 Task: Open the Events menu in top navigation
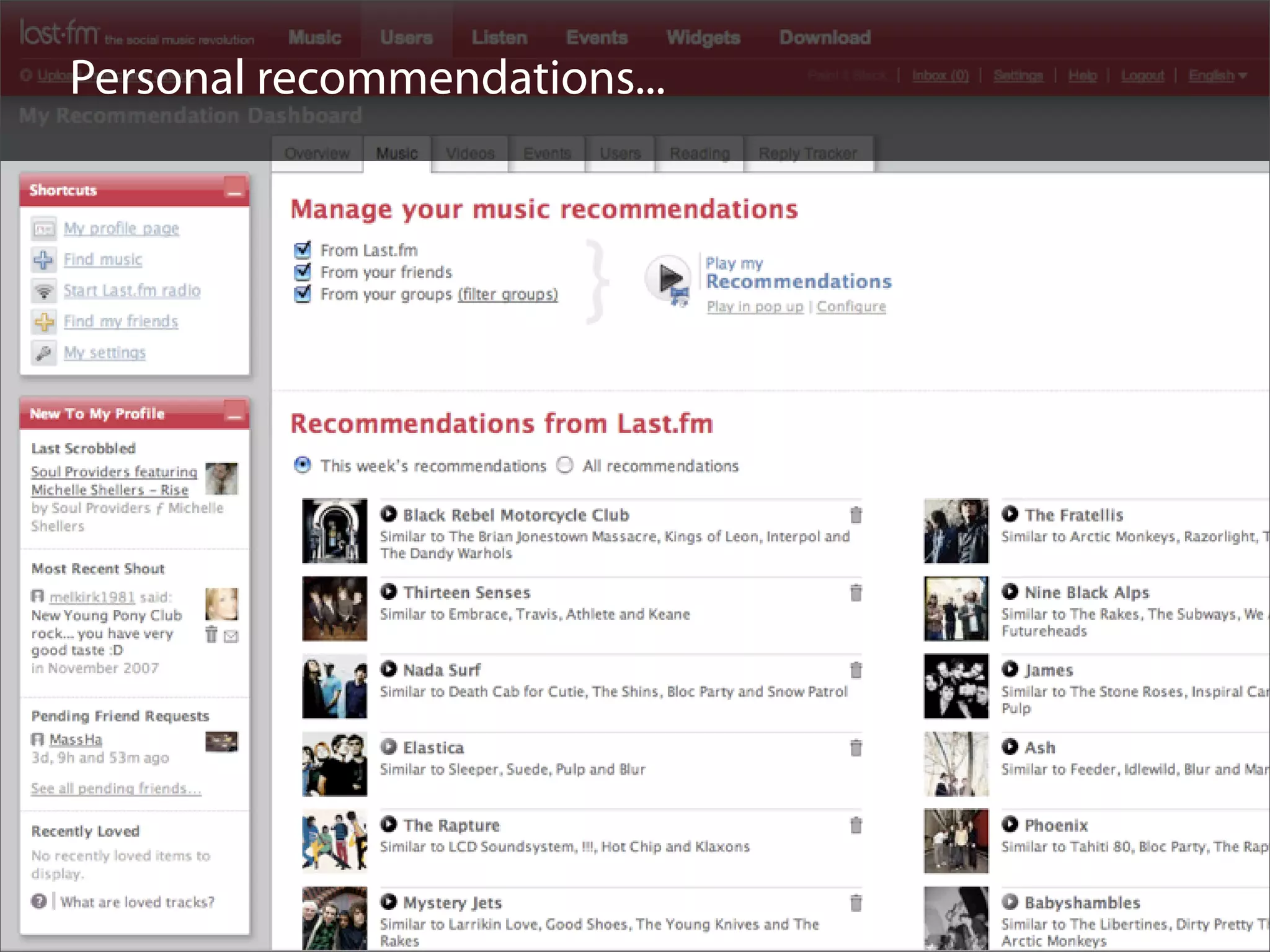pyautogui.click(x=597, y=37)
